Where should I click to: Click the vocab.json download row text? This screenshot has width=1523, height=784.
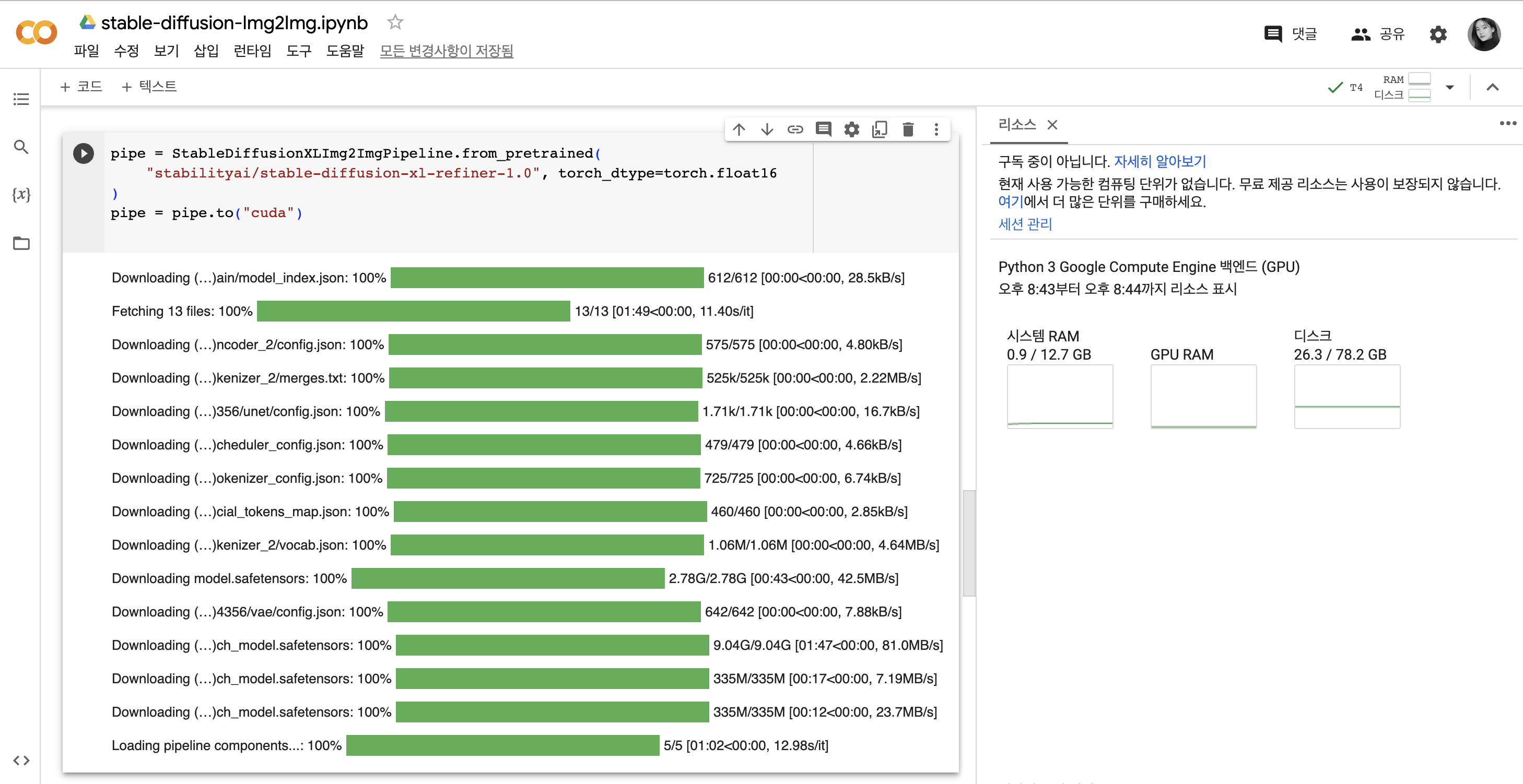(x=249, y=545)
